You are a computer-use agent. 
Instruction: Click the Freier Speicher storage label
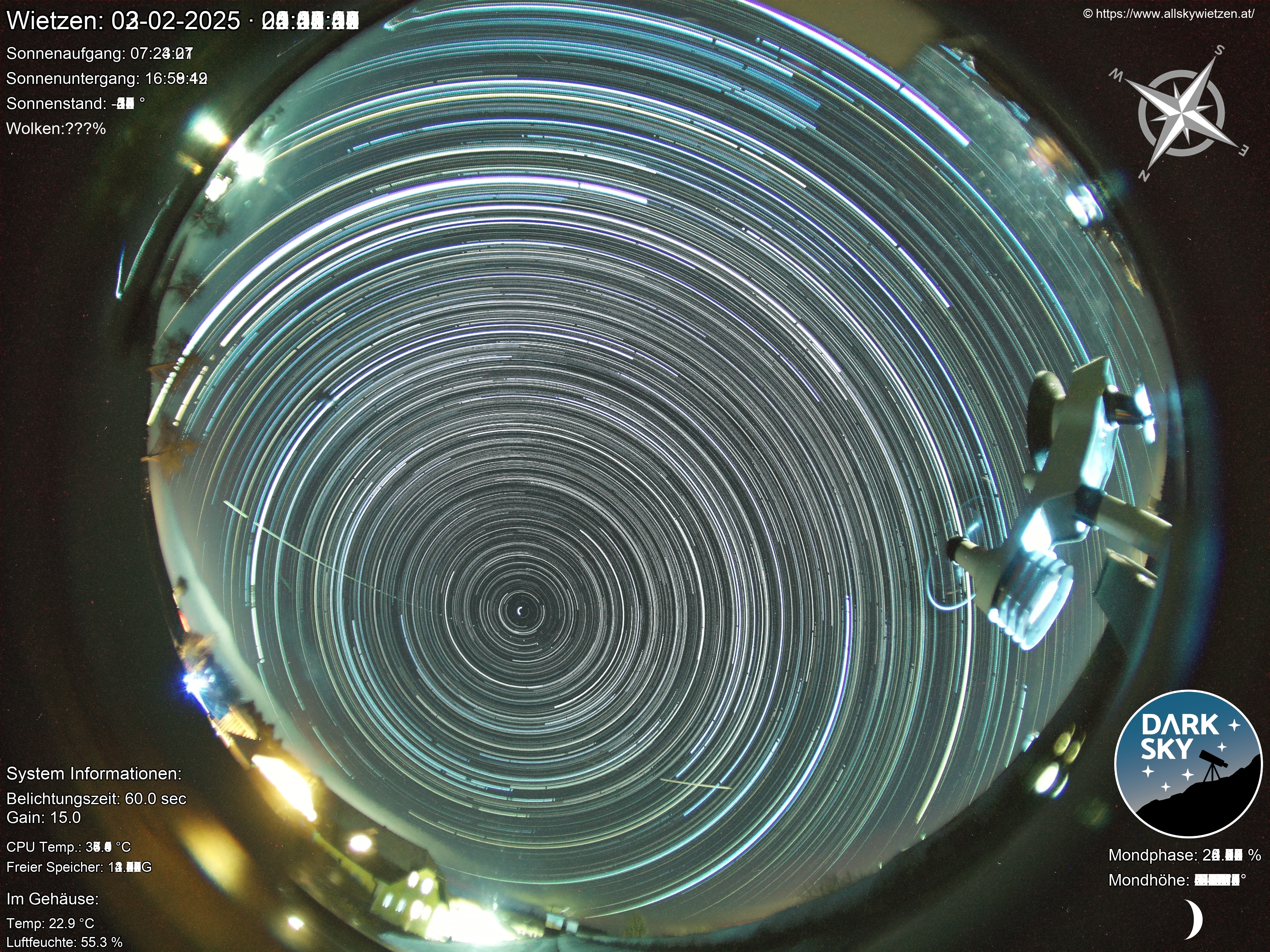tap(79, 867)
